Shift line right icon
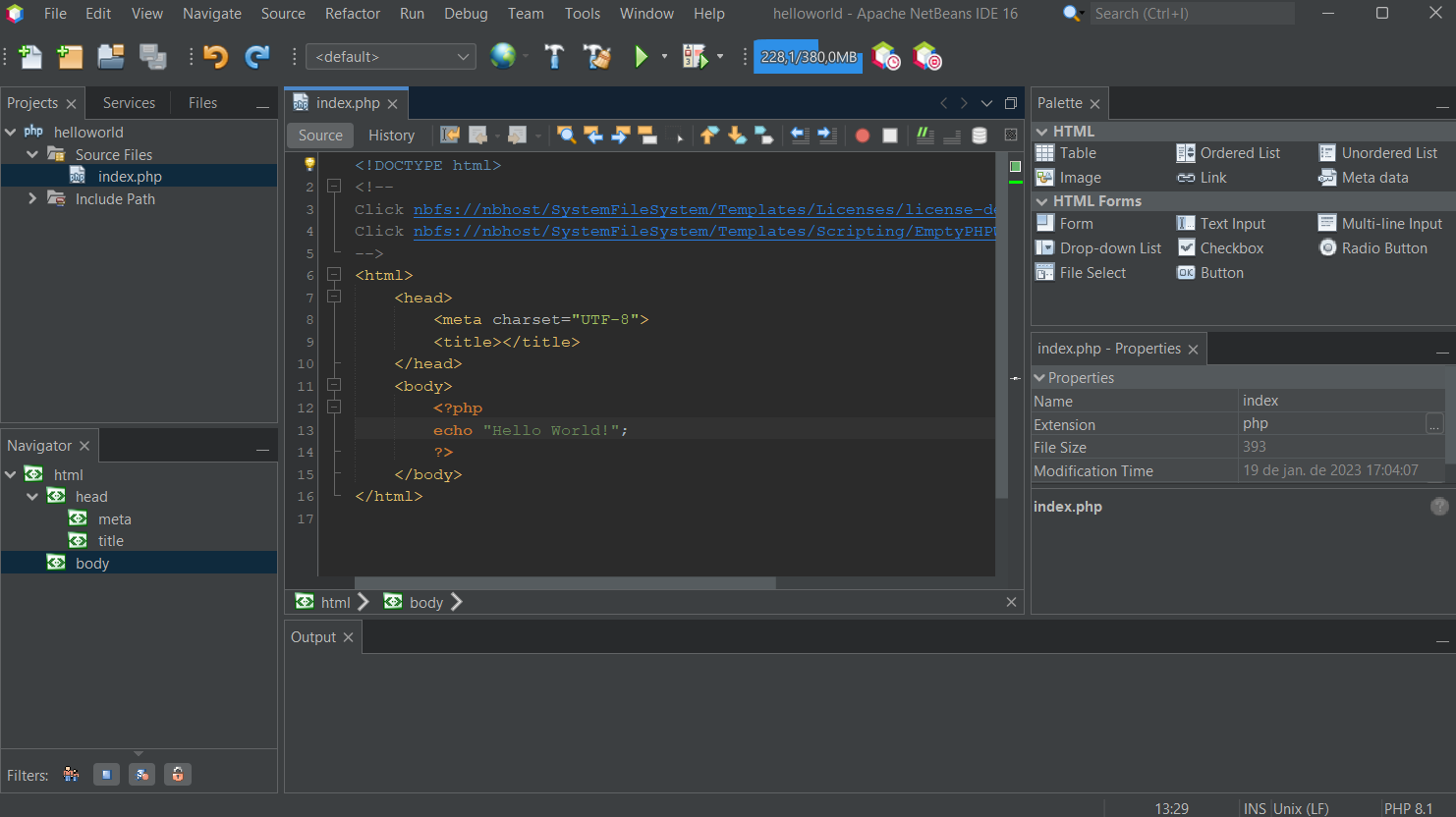 (827, 136)
